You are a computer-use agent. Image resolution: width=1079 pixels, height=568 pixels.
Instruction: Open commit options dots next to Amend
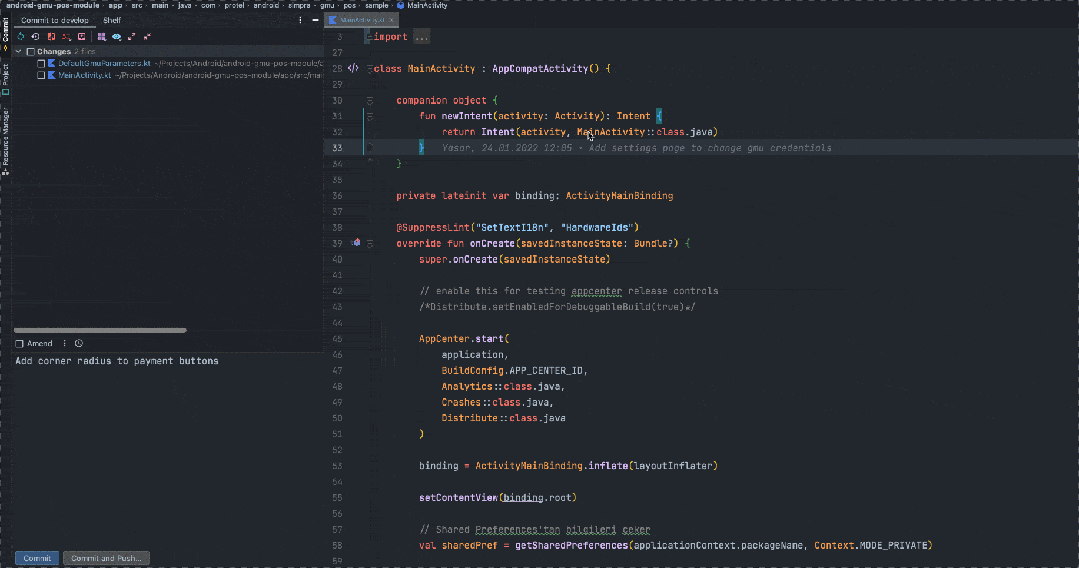(65, 344)
